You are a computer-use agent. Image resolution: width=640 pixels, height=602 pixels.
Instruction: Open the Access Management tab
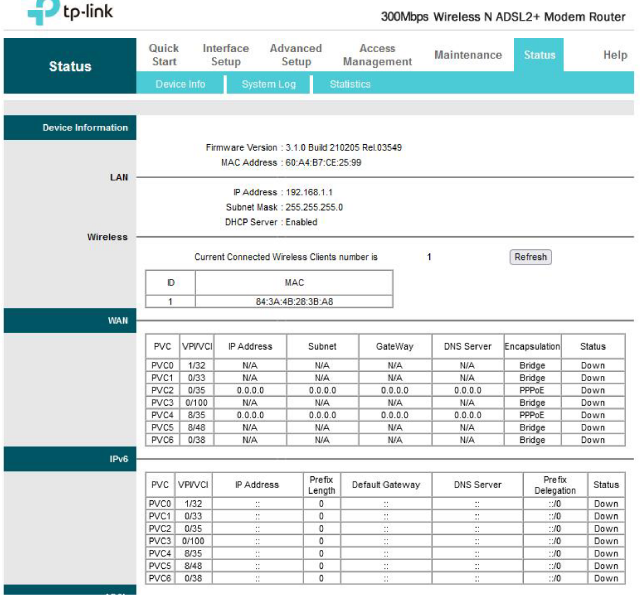click(377, 55)
